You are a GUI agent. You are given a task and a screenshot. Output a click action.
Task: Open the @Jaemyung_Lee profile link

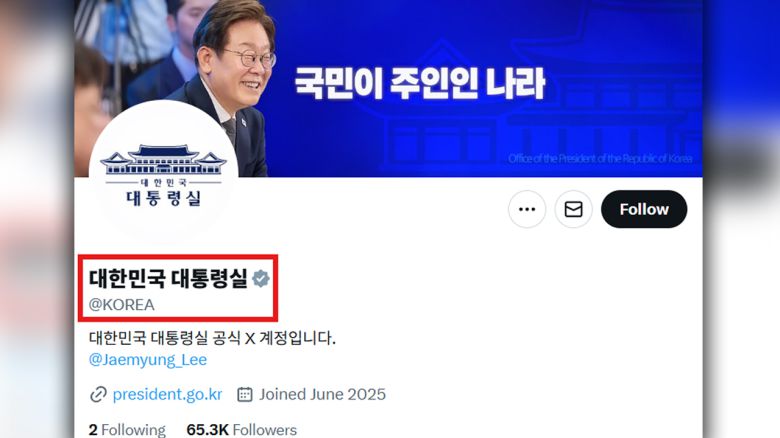point(148,360)
